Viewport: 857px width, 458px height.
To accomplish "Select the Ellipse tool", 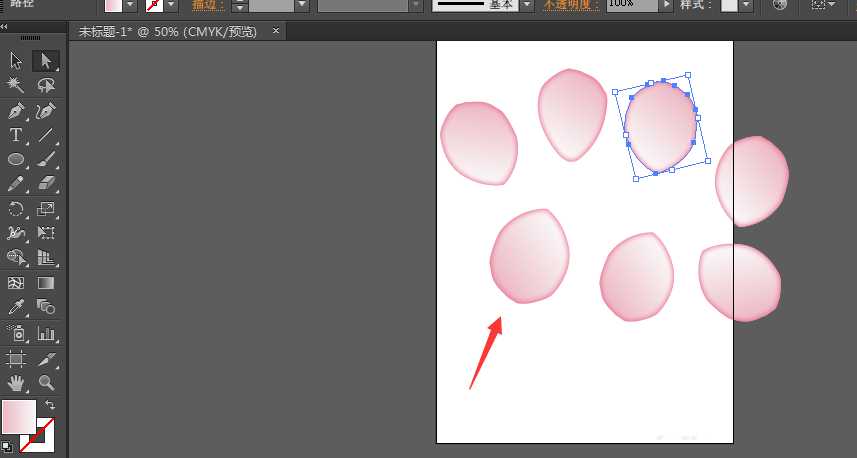I will [x=16, y=159].
